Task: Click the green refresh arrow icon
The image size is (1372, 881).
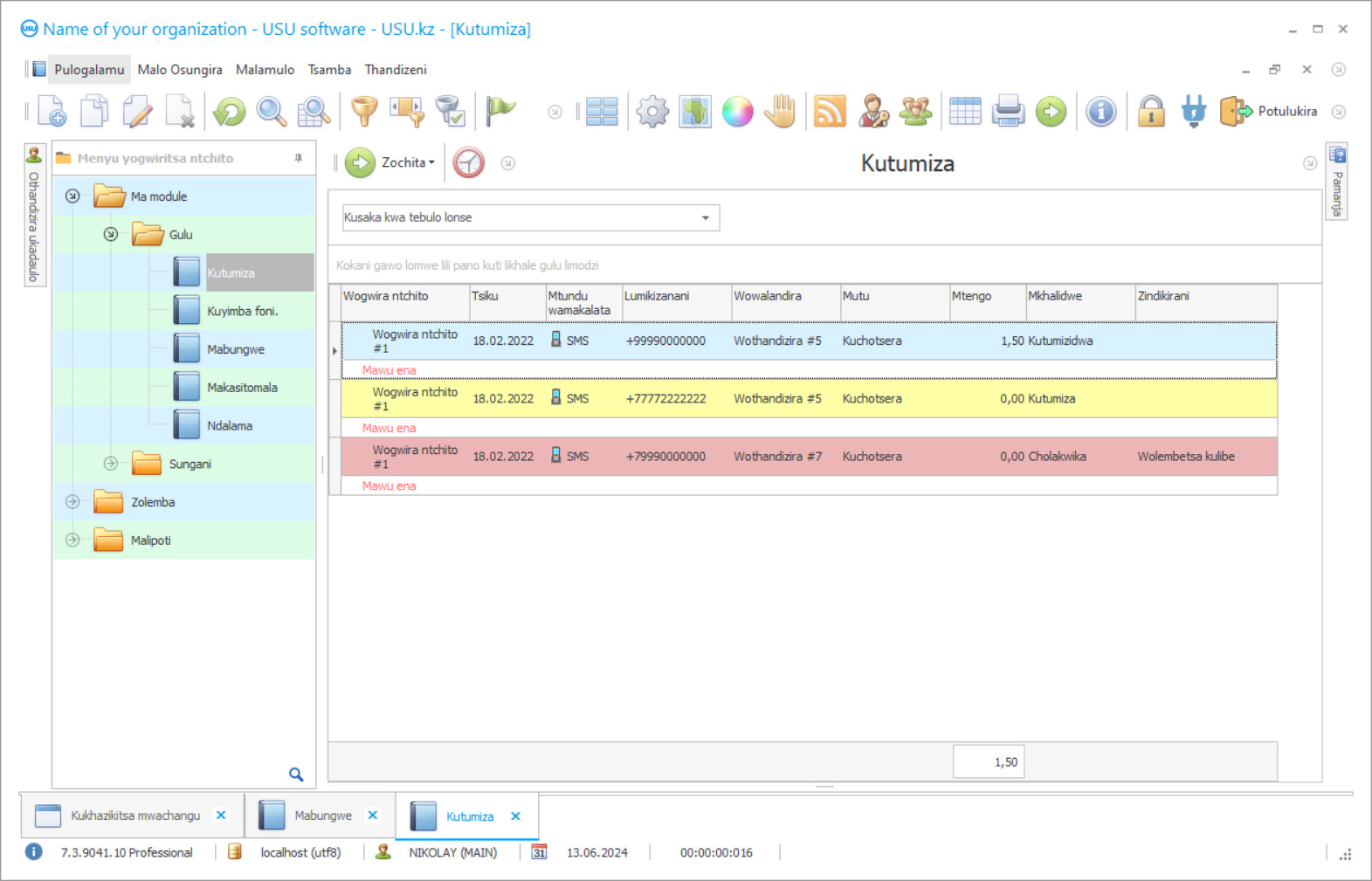Action: pyautogui.click(x=230, y=112)
